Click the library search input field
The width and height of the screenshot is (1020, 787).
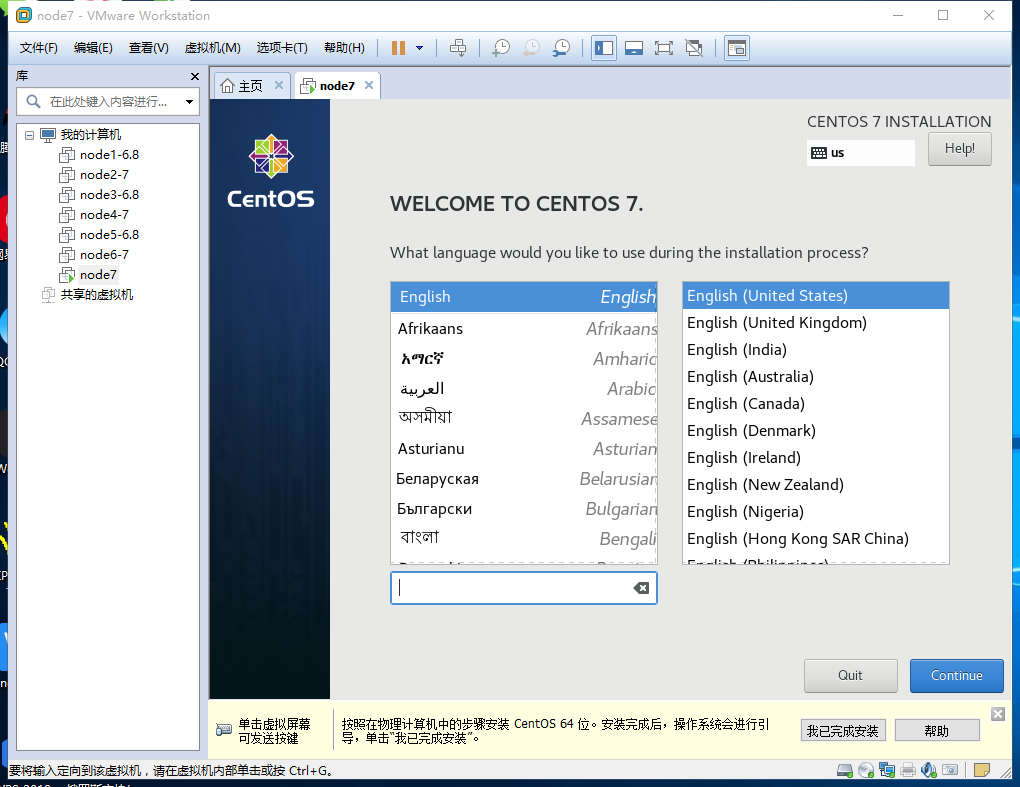click(x=108, y=101)
